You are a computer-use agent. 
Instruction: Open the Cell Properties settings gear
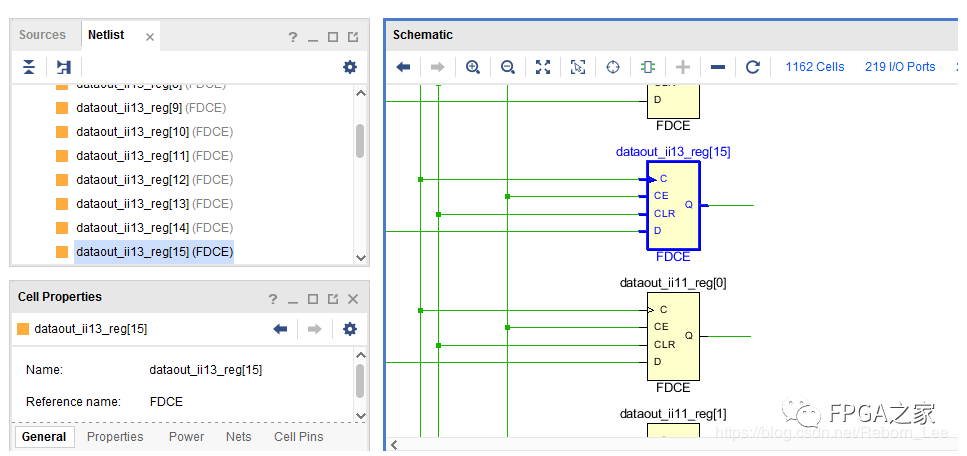coord(349,329)
